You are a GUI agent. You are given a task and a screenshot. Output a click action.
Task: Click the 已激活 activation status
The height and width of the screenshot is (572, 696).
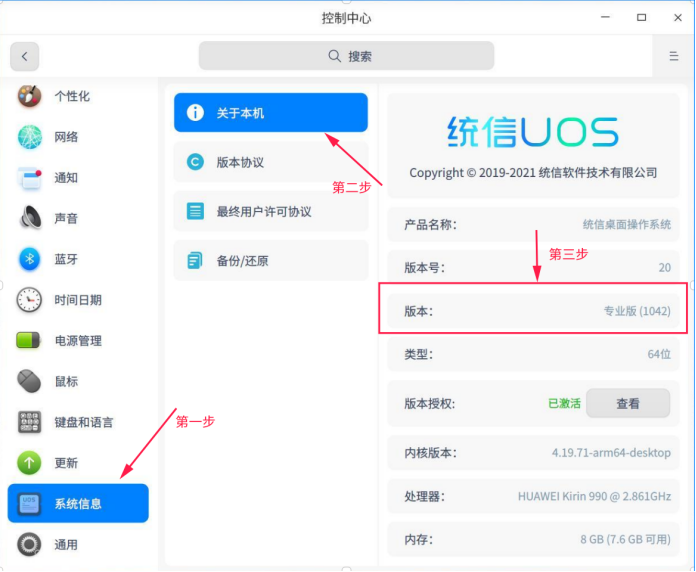(564, 403)
